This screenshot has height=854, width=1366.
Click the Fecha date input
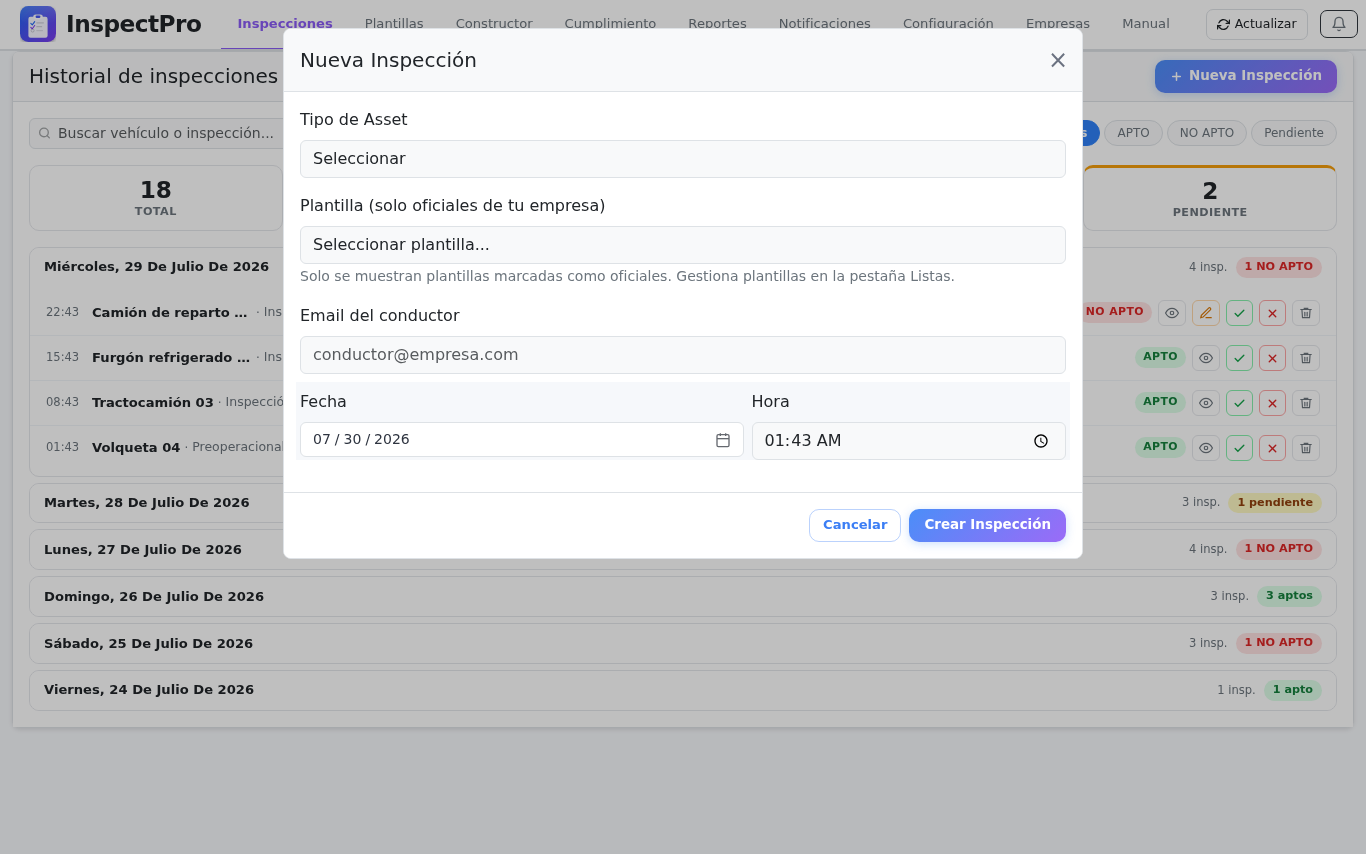[x=521, y=440]
